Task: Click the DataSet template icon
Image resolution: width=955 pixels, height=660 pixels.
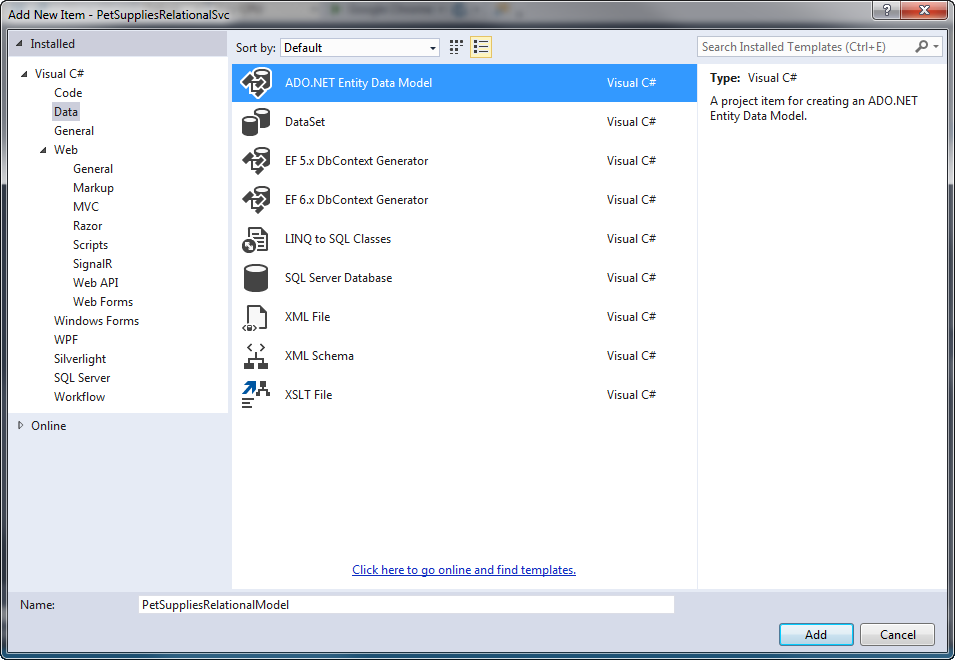Action: coord(256,122)
